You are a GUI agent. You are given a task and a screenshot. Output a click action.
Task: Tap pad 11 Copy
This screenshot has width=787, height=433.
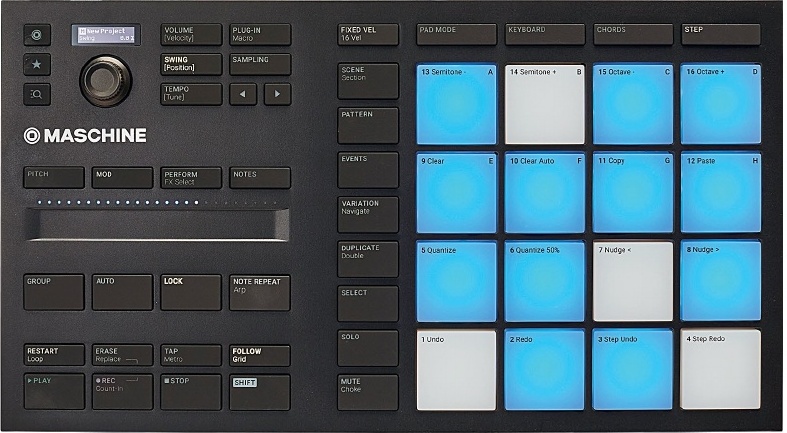[633, 193]
